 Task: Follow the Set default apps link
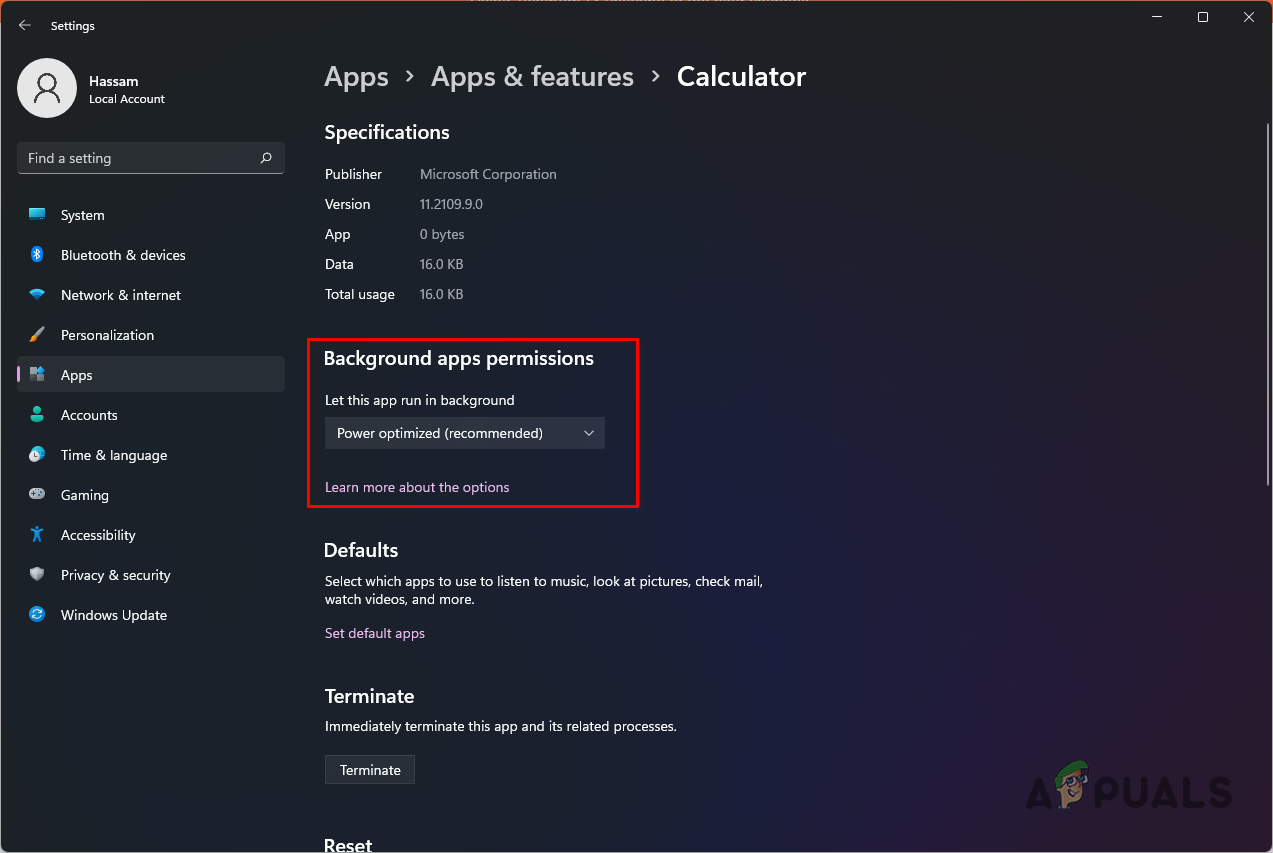pyautogui.click(x=375, y=633)
